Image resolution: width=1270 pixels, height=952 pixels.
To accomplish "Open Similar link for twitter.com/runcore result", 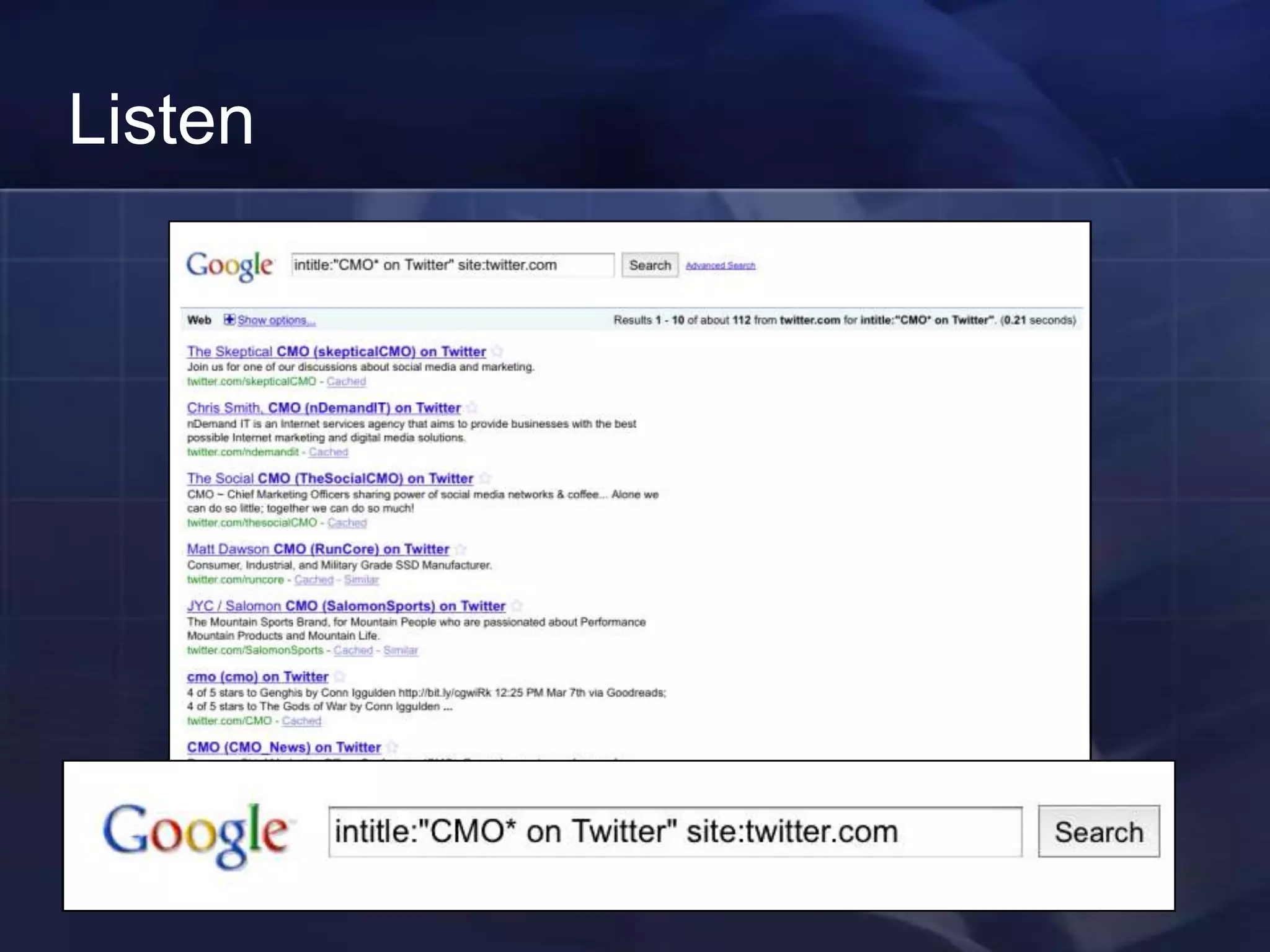I will pyautogui.click(x=362, y=580).
